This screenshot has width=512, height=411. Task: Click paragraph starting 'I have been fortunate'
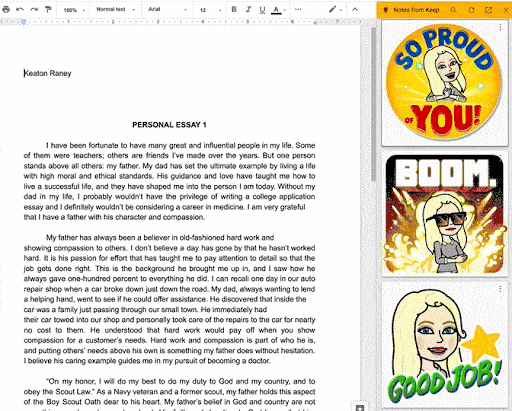click(x=169, y=181)
